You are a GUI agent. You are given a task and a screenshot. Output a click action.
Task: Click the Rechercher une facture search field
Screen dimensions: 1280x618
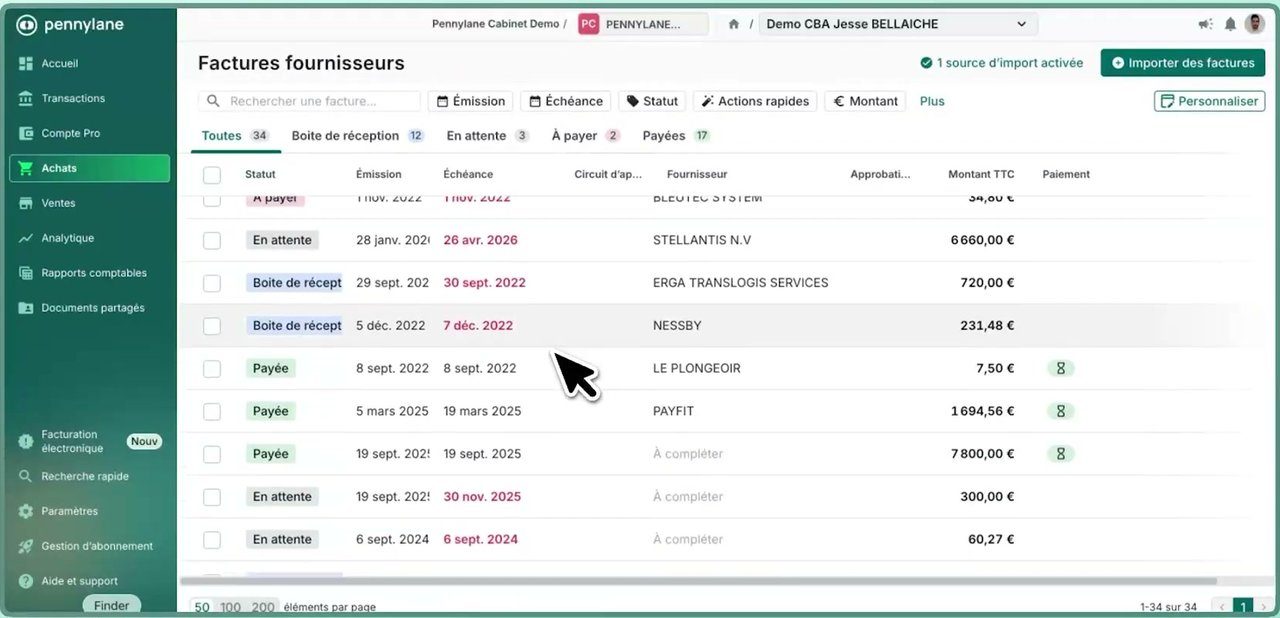tap(309, 101)
